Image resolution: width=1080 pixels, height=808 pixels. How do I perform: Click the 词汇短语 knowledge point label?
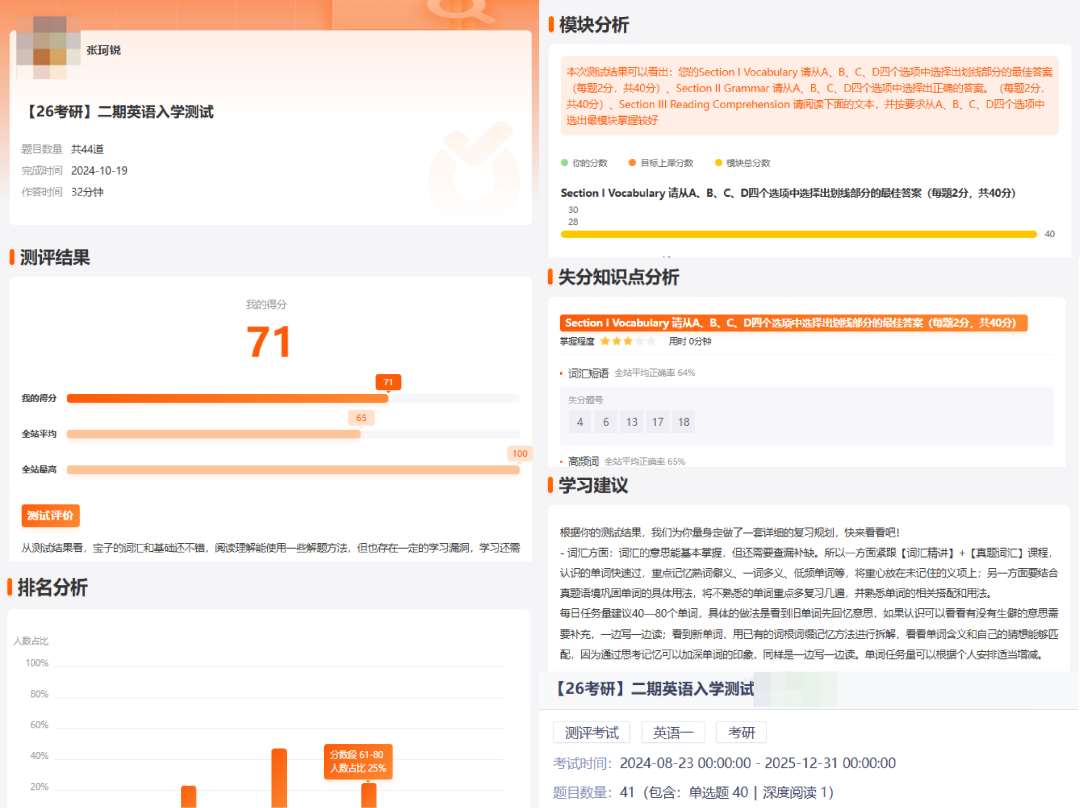(x=588, y=373)
